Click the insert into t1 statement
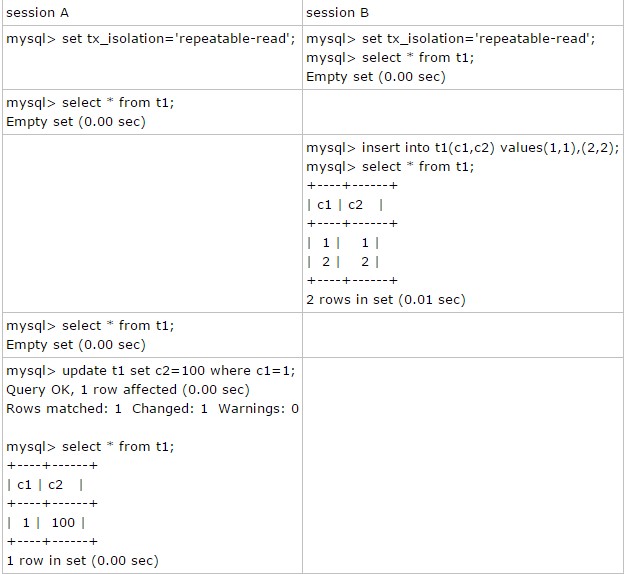Screen dimensions: 625x574 coord(462,147)
